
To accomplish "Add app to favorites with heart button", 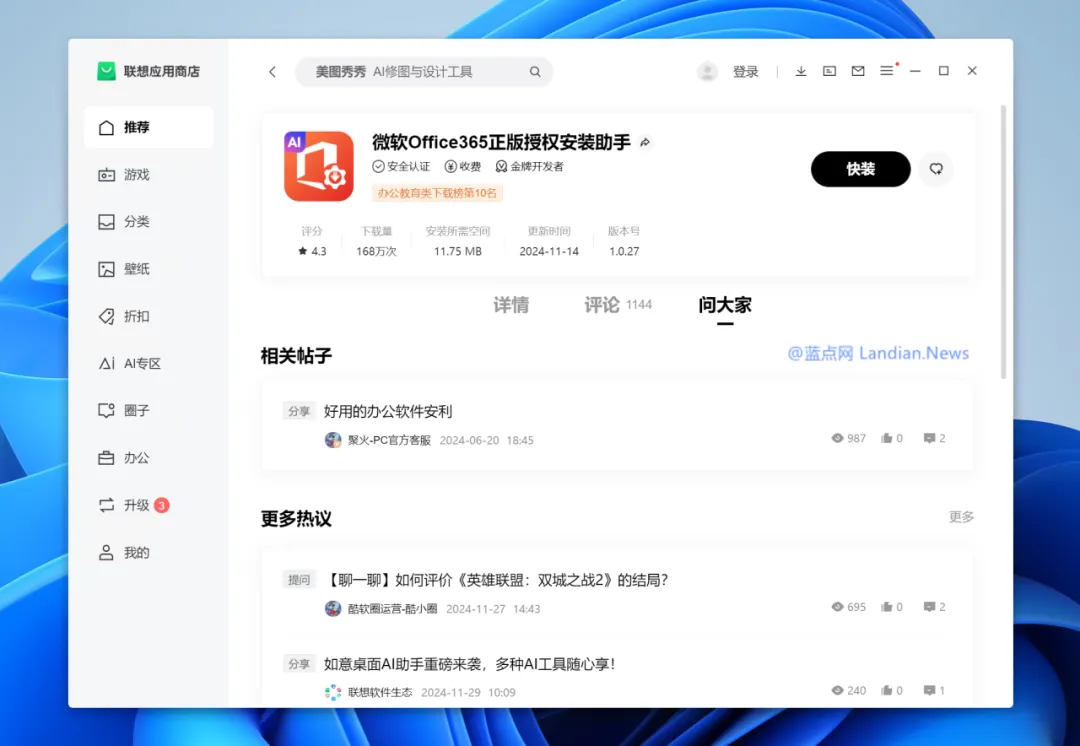I will pyautogui.click(x=936, y=169).
